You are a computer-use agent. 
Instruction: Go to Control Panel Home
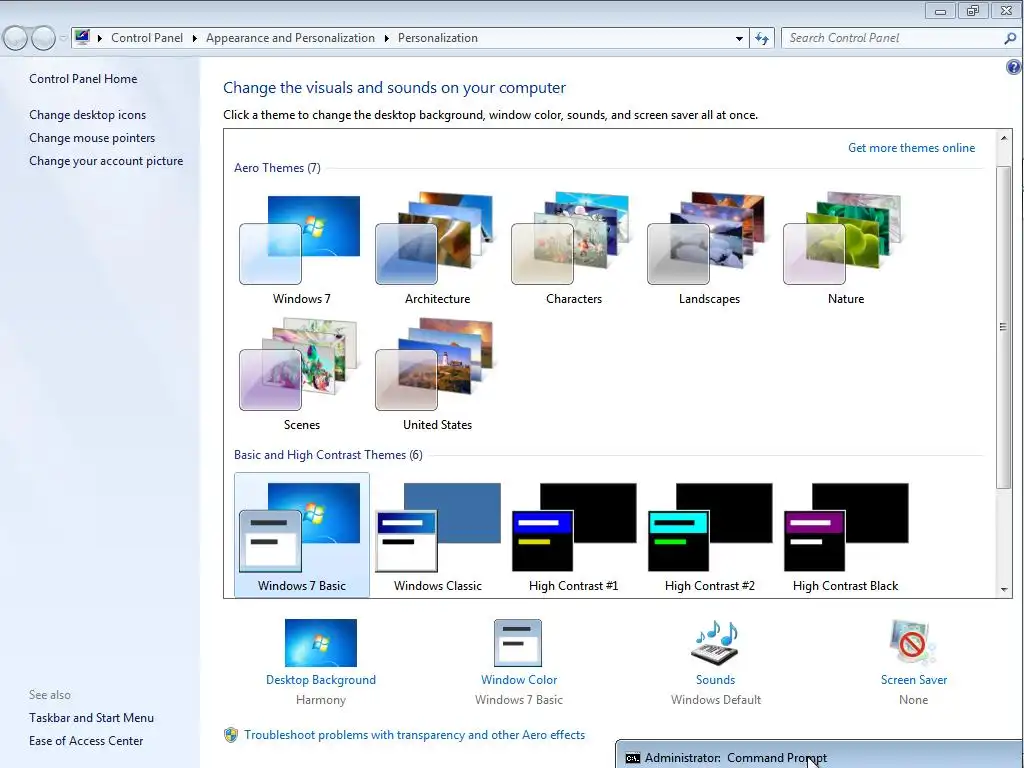pos(83,79)
